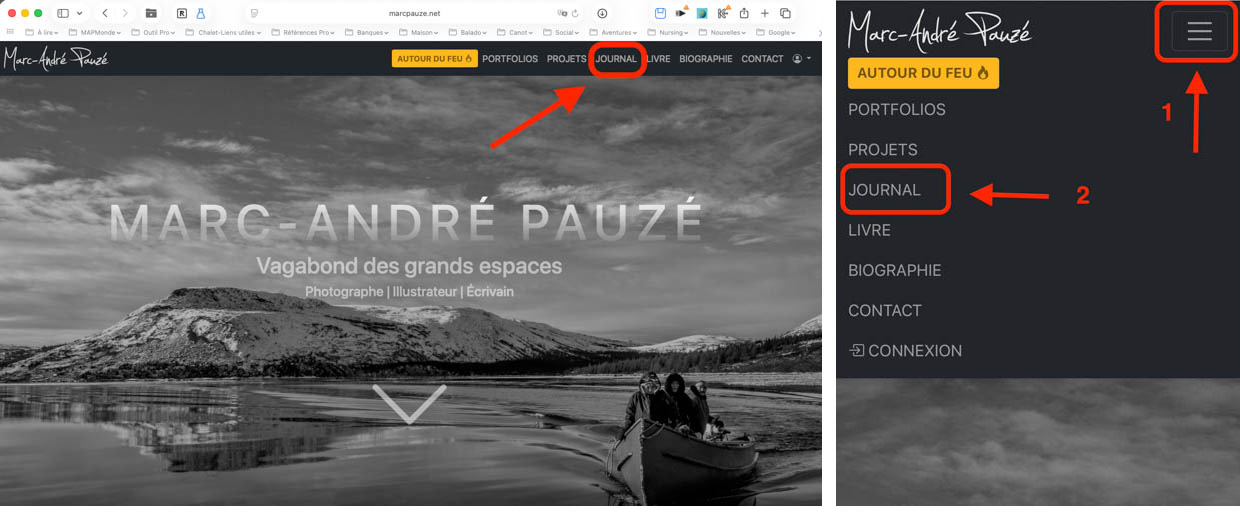1240x513 pixels.
Task: Open the CONNEXION link in mobile menu
Action: (906, 351)
